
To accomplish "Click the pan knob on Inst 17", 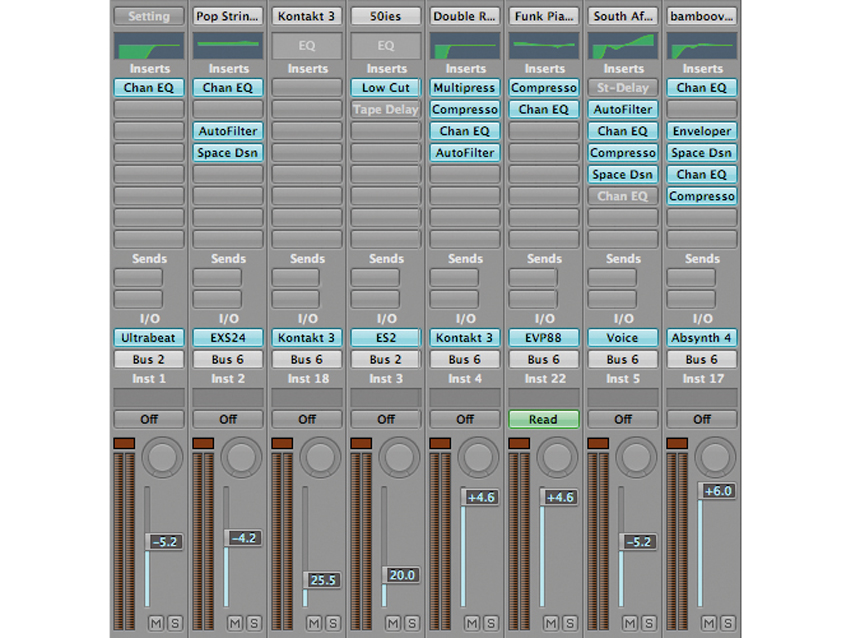I will pos(715,457).
